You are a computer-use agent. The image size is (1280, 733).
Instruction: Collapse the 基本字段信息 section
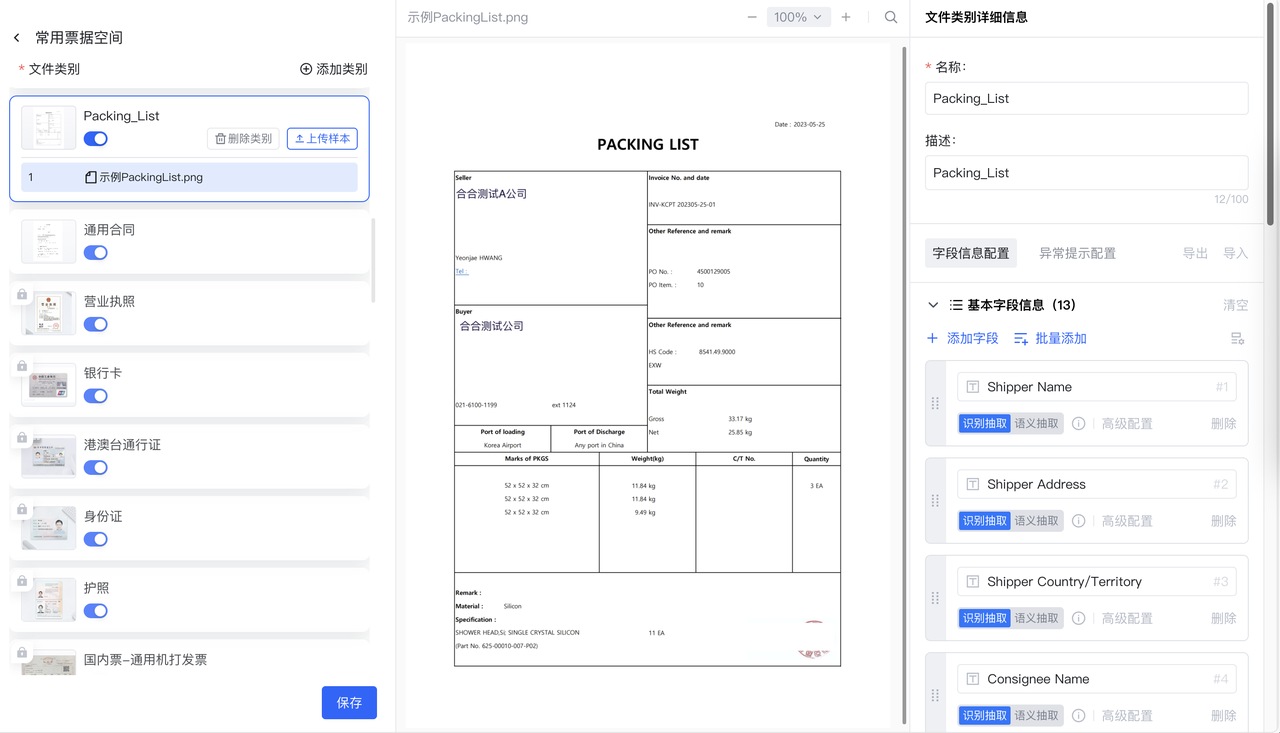[x=933, y=305]
